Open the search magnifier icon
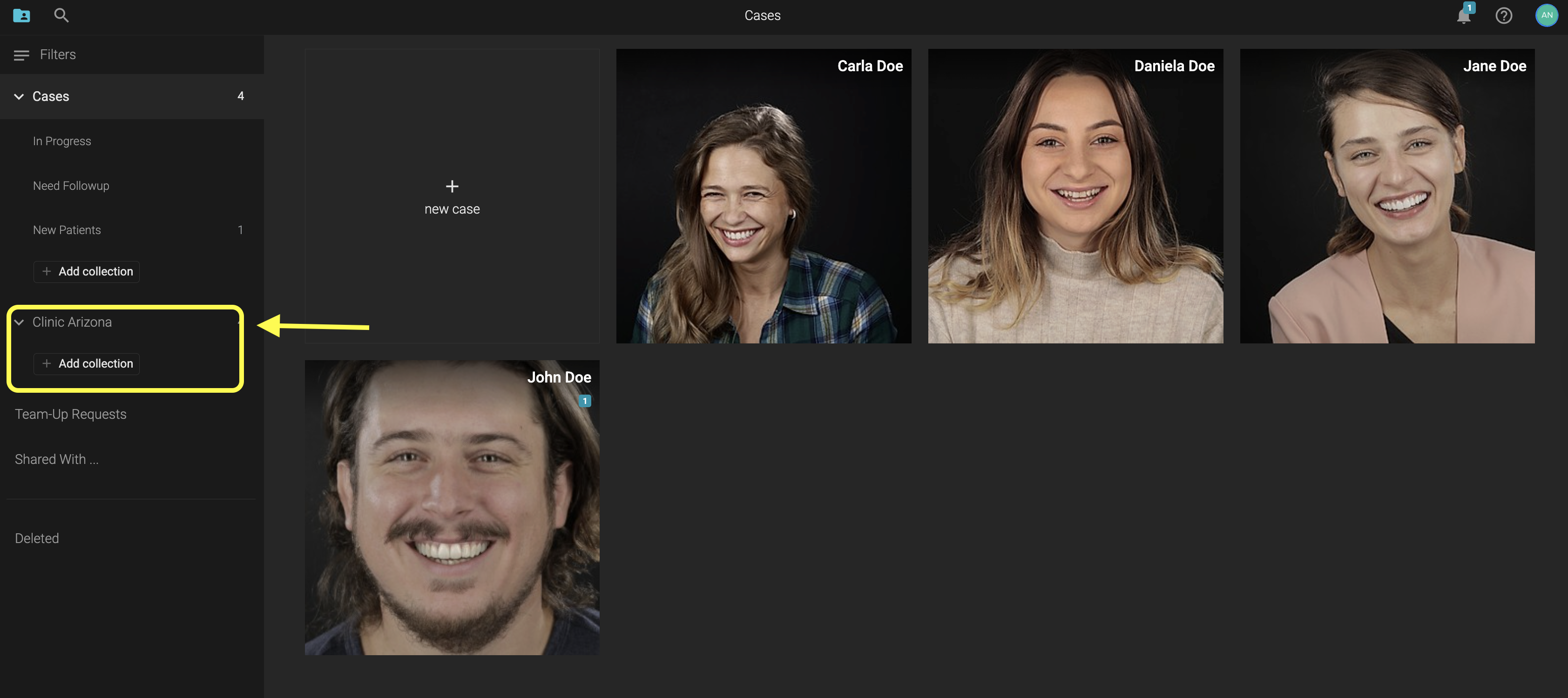 point(61,15)
